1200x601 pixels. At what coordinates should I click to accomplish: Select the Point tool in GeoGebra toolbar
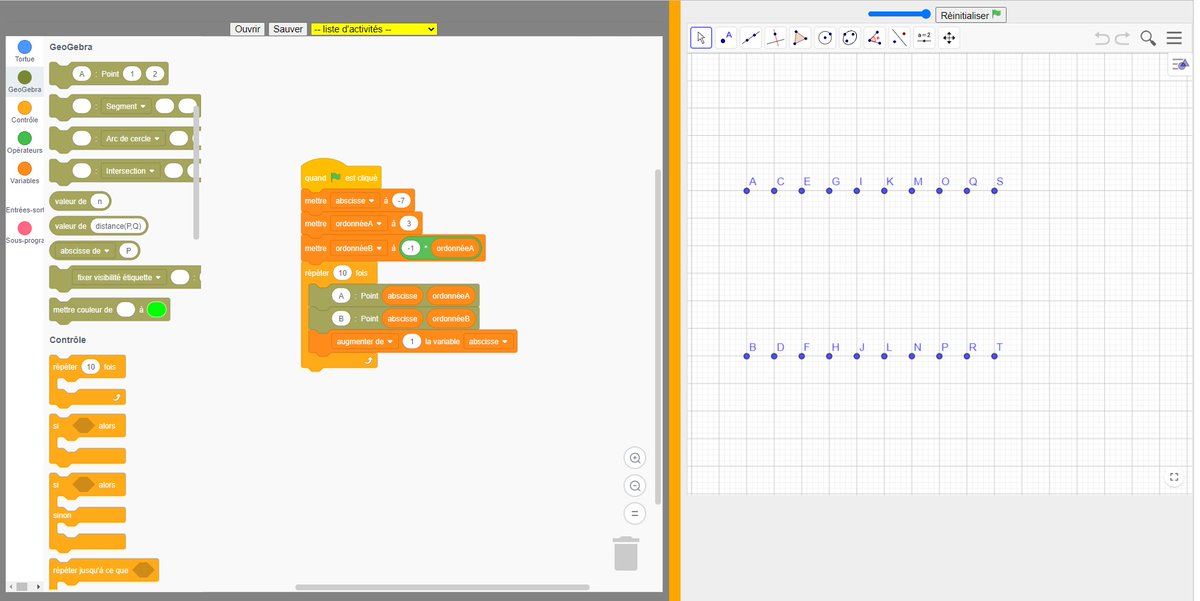click(x=726, y=38)
